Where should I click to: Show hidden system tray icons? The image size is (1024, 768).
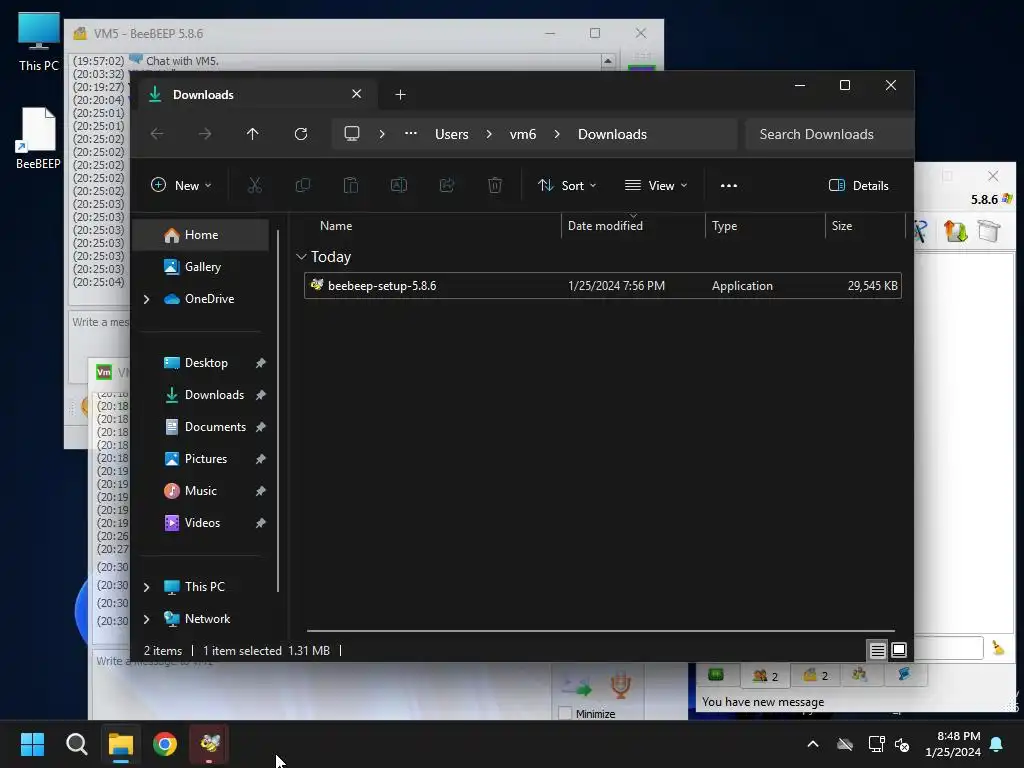coord(813,744)
